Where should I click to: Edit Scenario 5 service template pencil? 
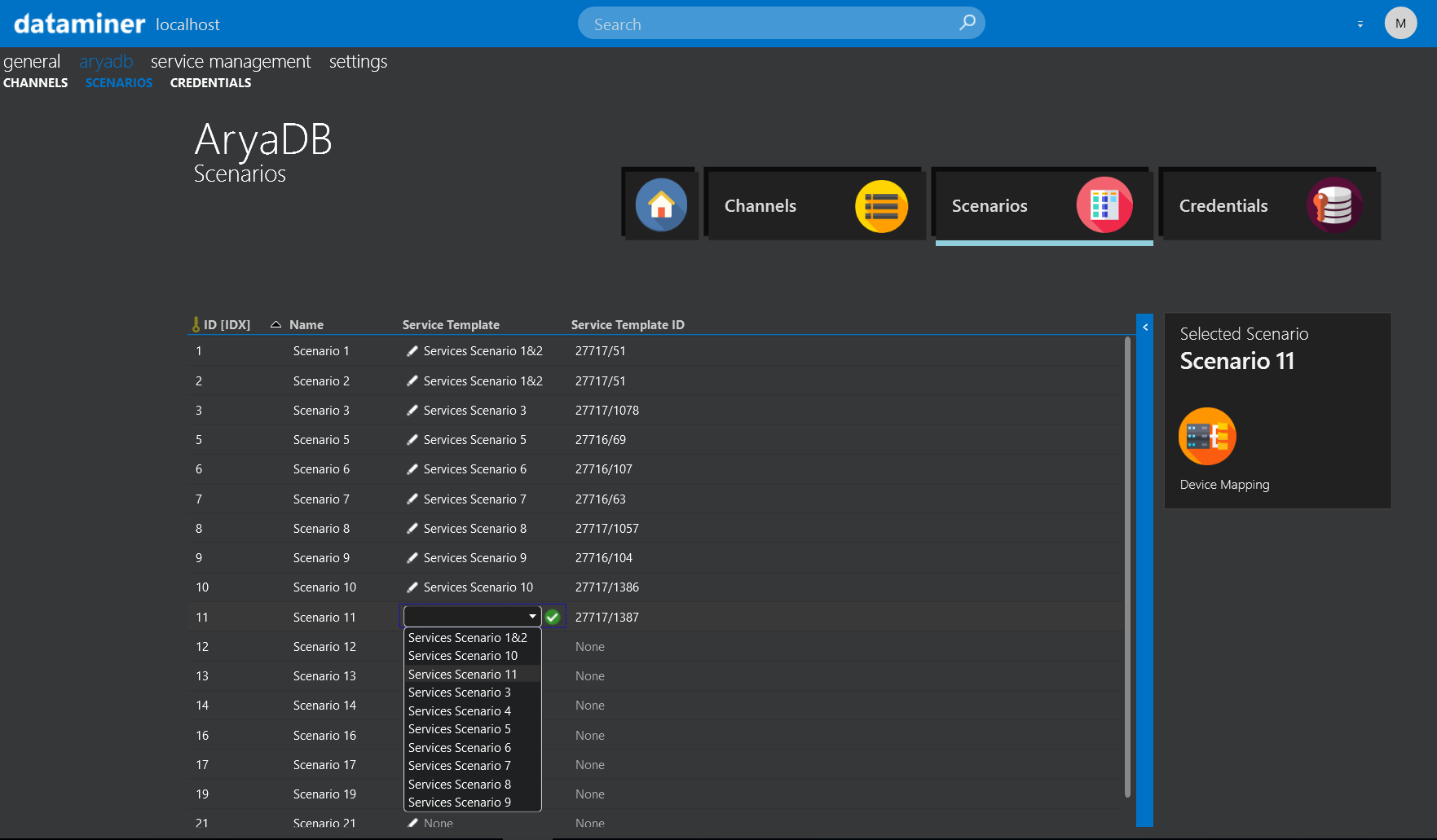tap(412, 440)
